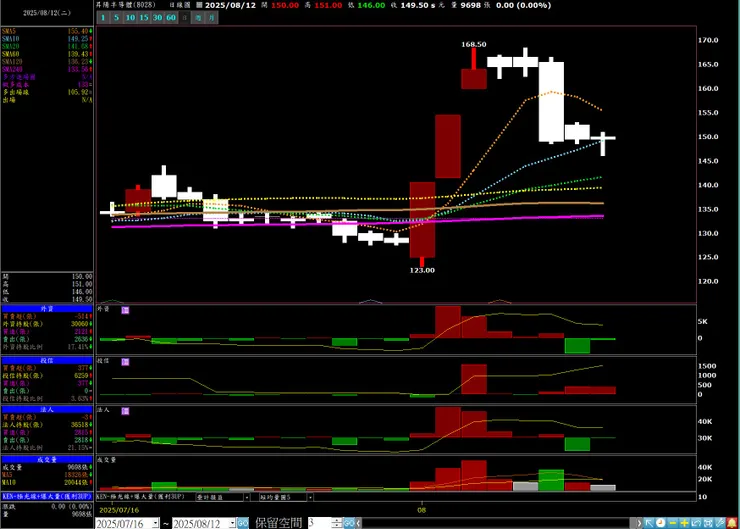Screen dimensions: 740x529
Task: Click the SMA240 row in the legend
Action: [47, 69]
